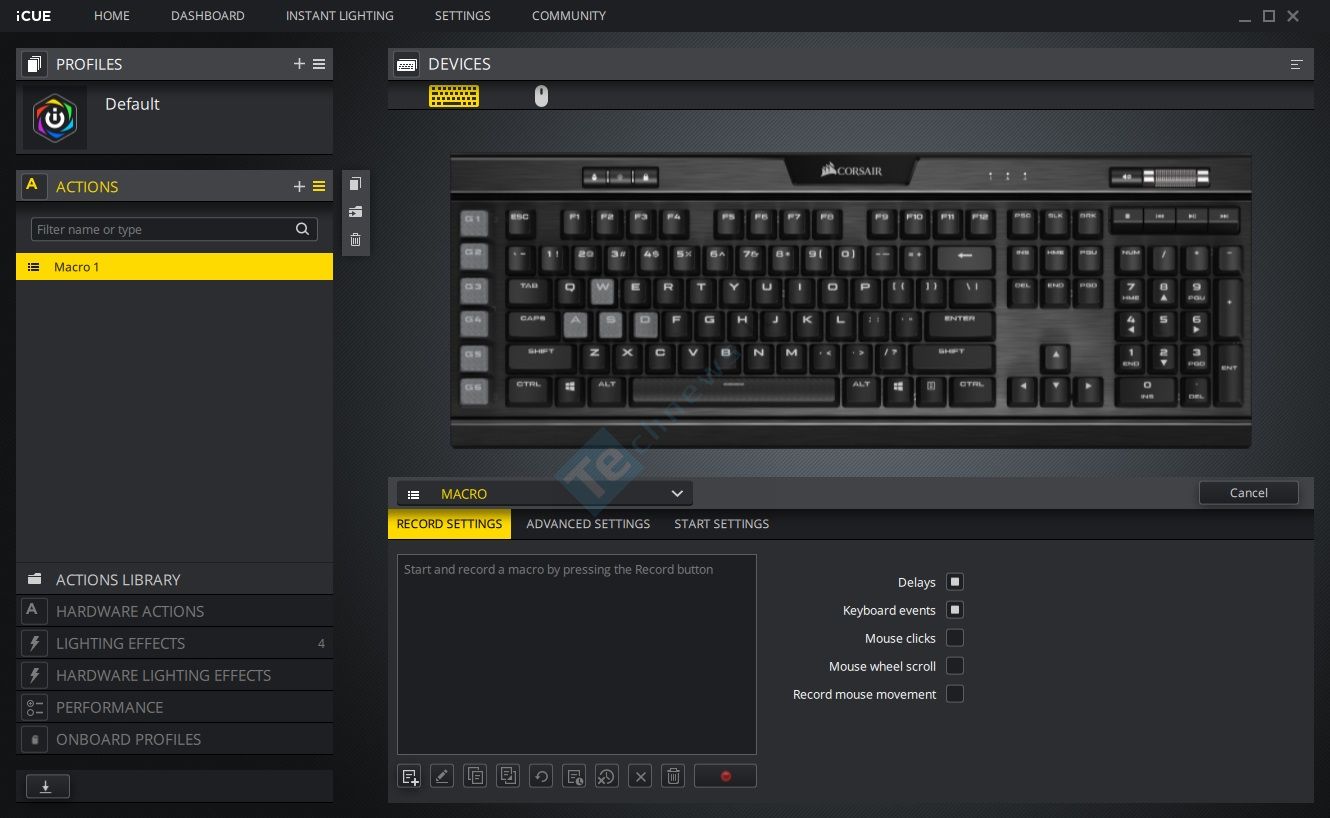
Task: Select the Record Settings tab
Action: 449,524
